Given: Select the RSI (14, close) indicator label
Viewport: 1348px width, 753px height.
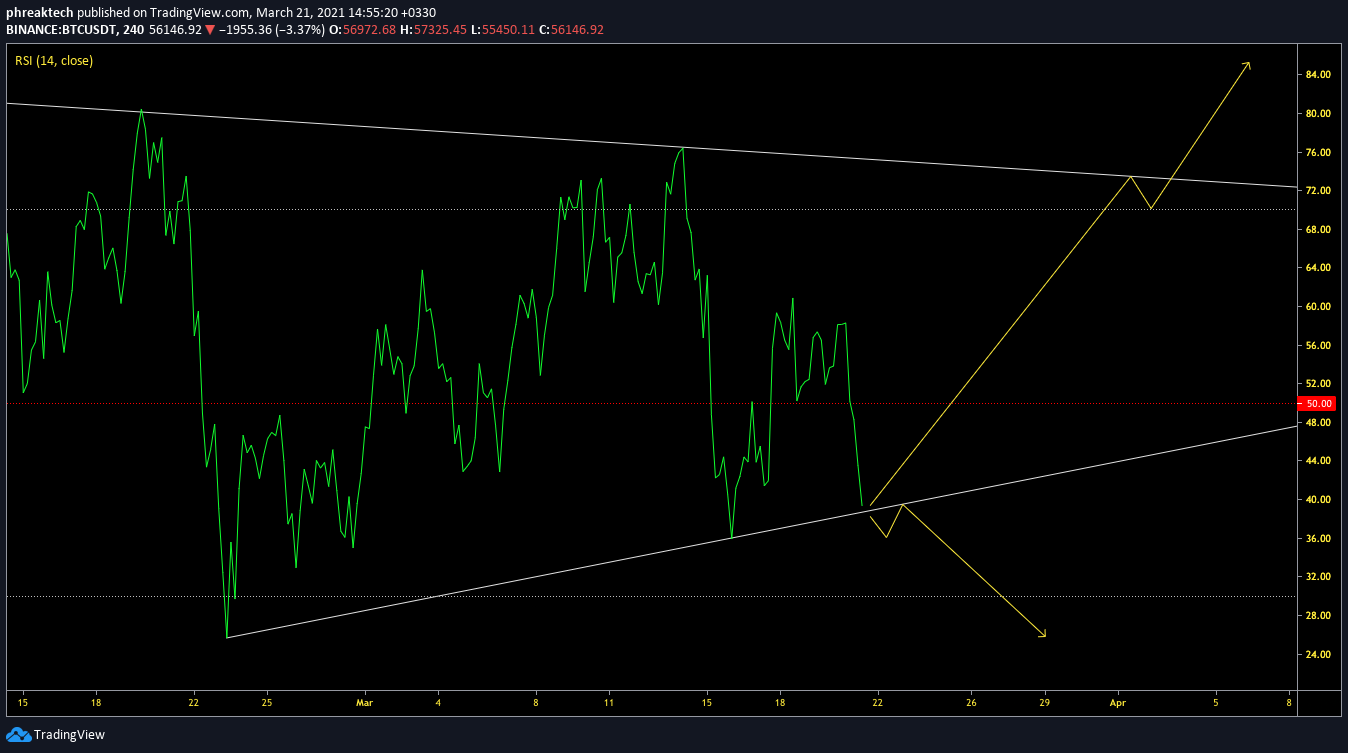Looking at the screenshot, I should point(54,61).
